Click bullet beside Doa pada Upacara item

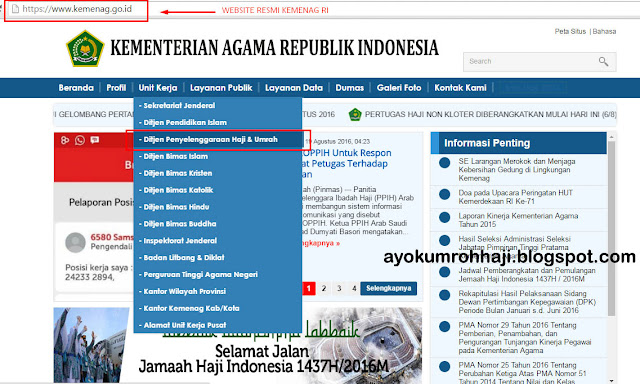pyautogui.click(x=444, y=194)
